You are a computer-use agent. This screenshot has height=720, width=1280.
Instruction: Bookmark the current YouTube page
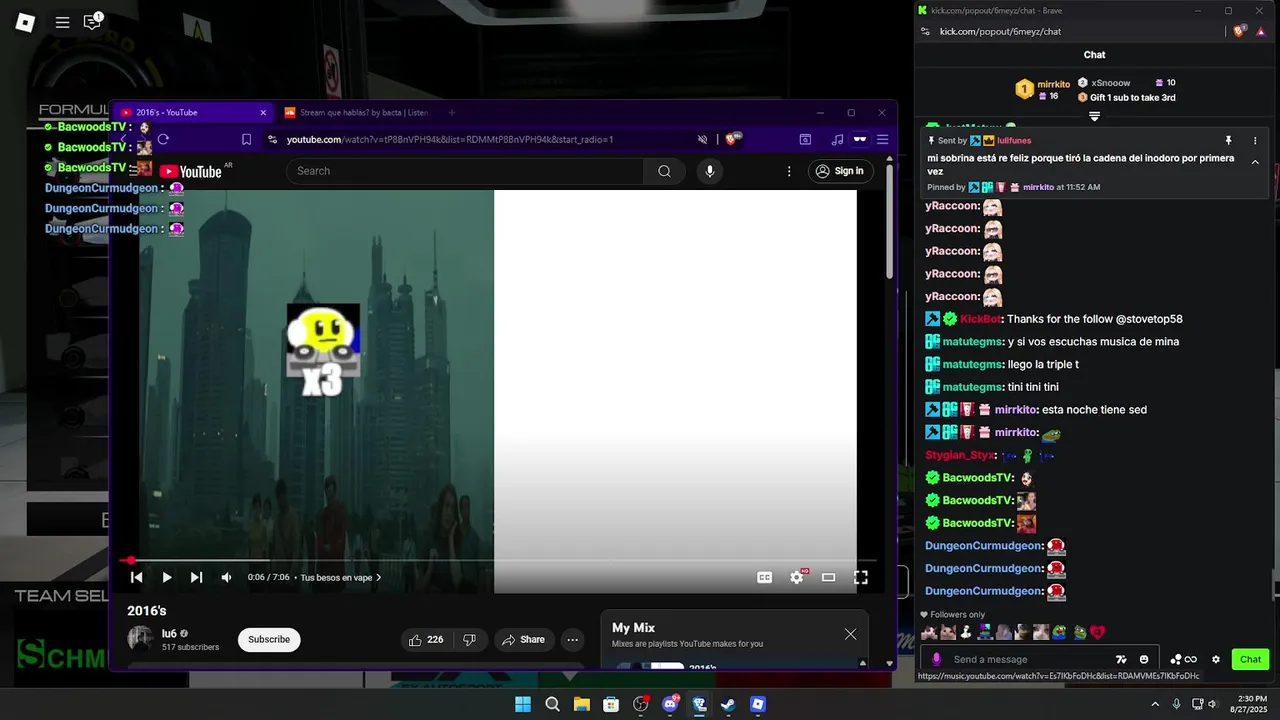(x=246, y=139)
